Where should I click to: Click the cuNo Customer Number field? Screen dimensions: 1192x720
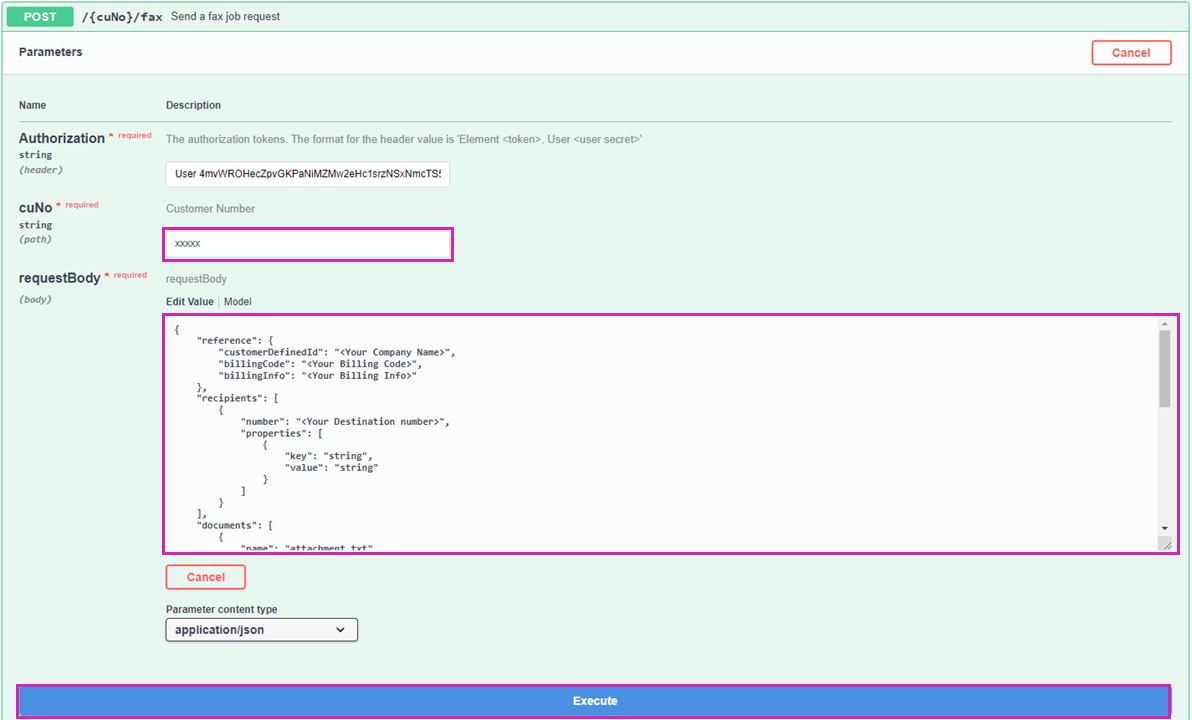[x=307, y=244]
